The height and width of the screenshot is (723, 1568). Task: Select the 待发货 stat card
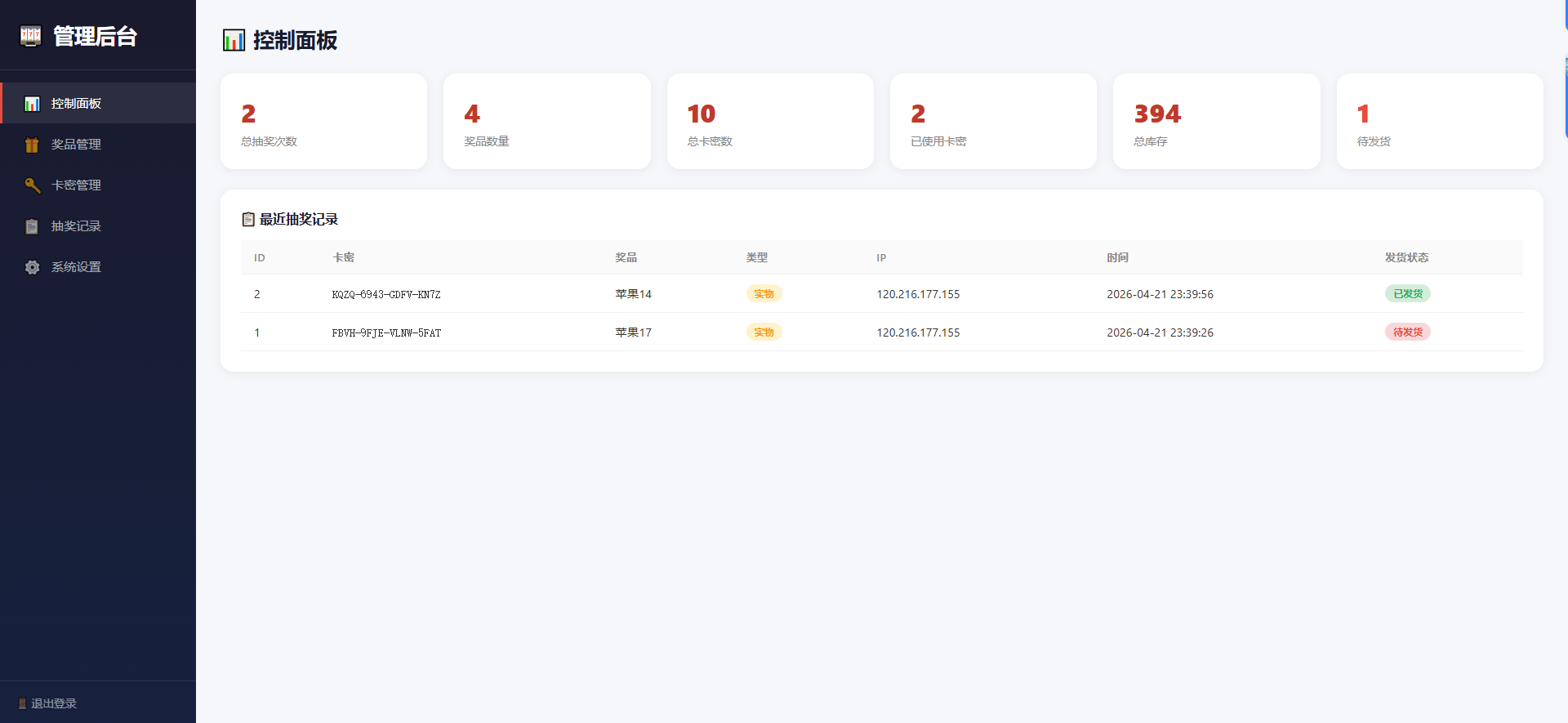click(1439, 122)
